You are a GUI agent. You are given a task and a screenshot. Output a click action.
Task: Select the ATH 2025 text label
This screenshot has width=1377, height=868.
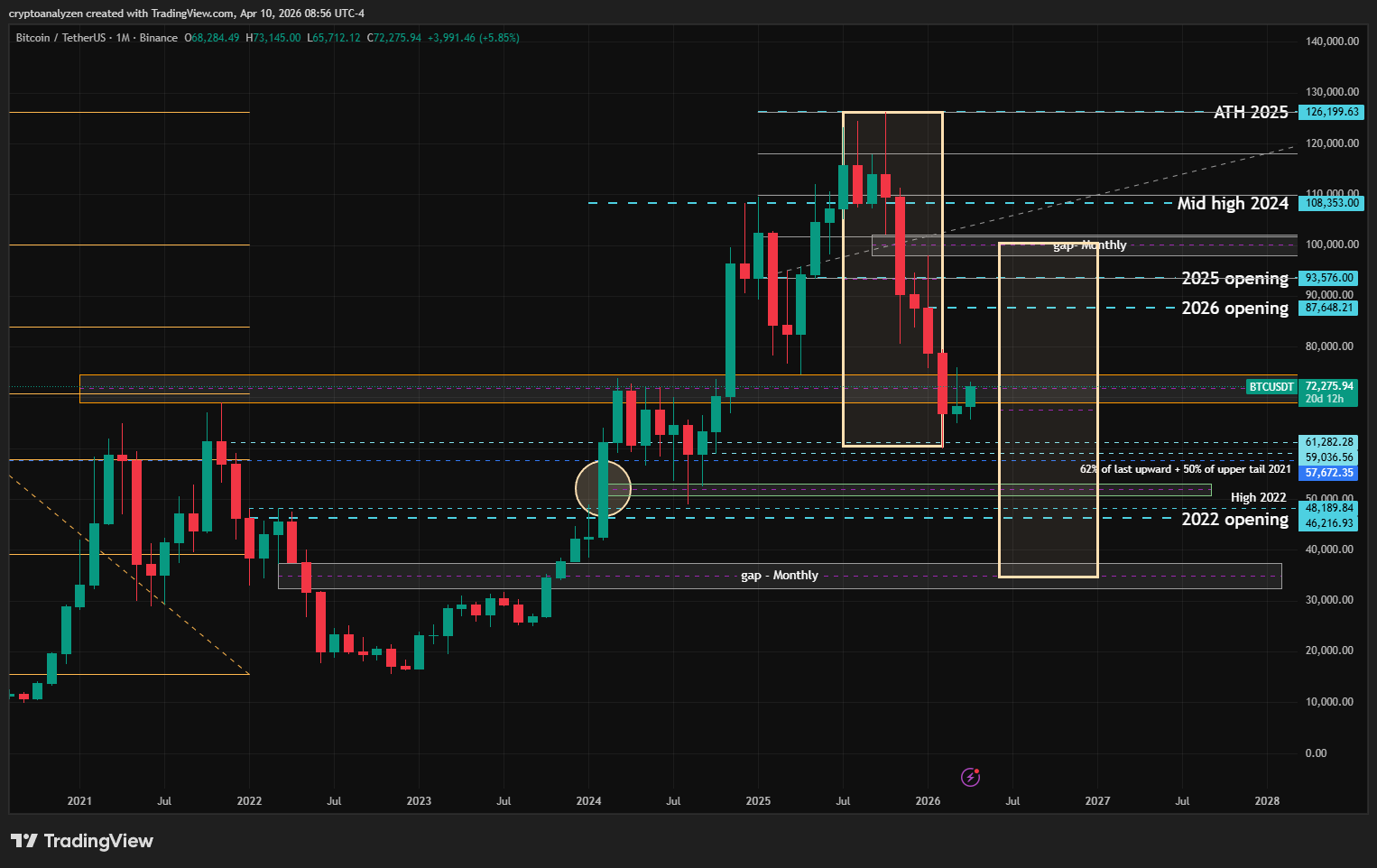click(x=1250, y=113)
